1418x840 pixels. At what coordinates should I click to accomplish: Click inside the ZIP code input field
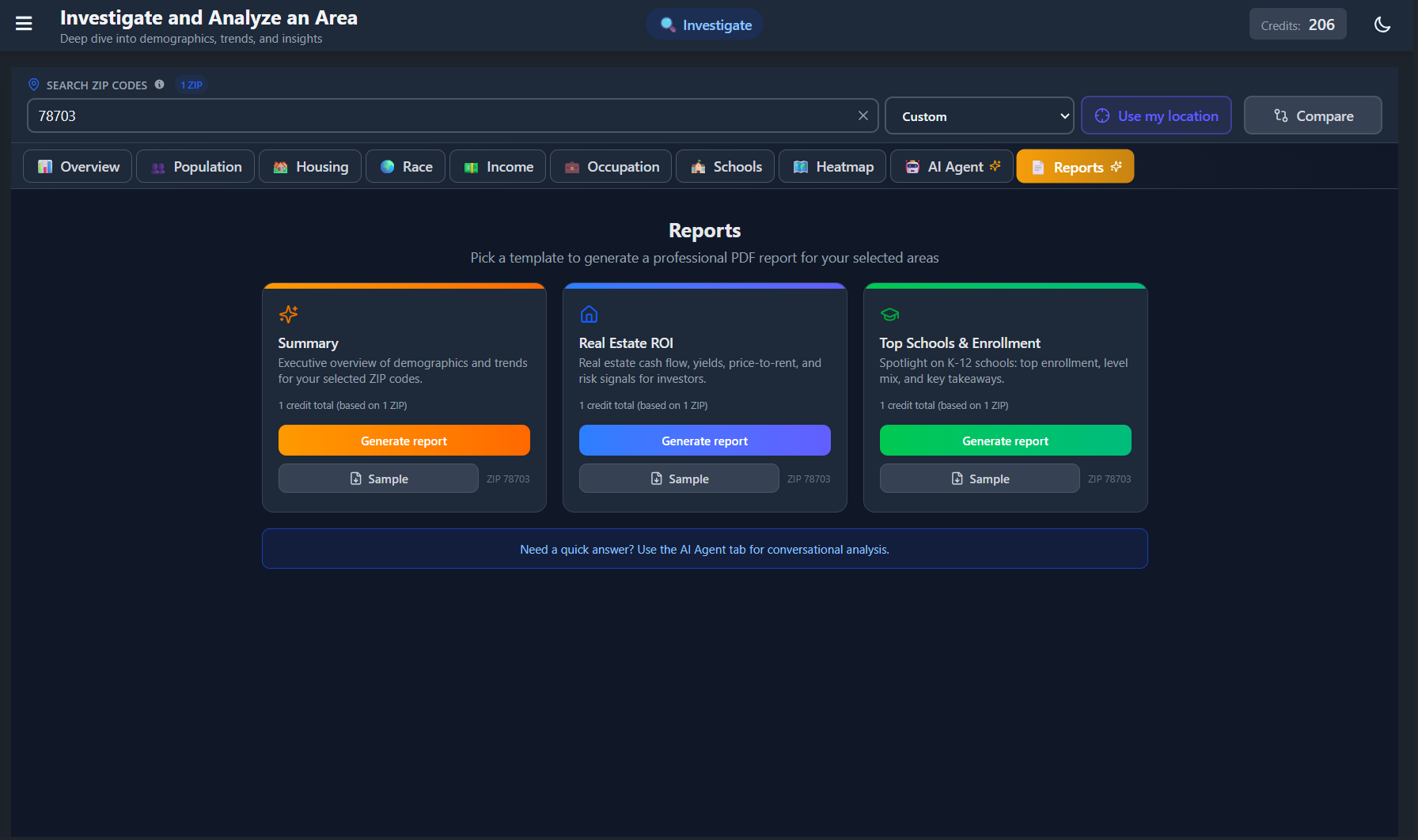[443, 115]
